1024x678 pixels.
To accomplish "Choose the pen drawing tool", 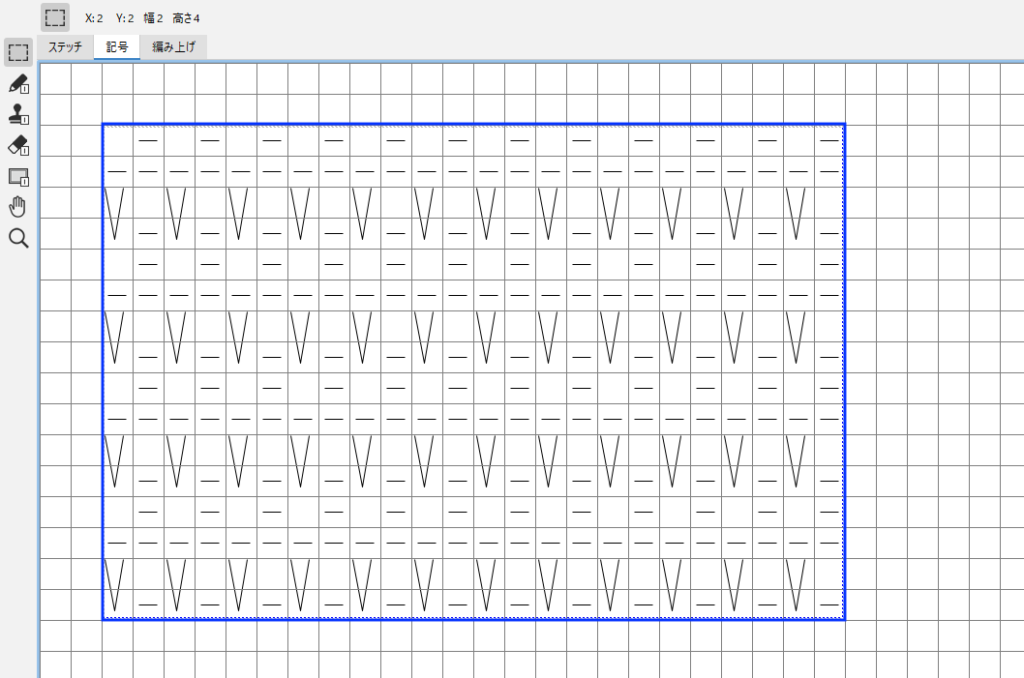I will (x=18, y=84).
